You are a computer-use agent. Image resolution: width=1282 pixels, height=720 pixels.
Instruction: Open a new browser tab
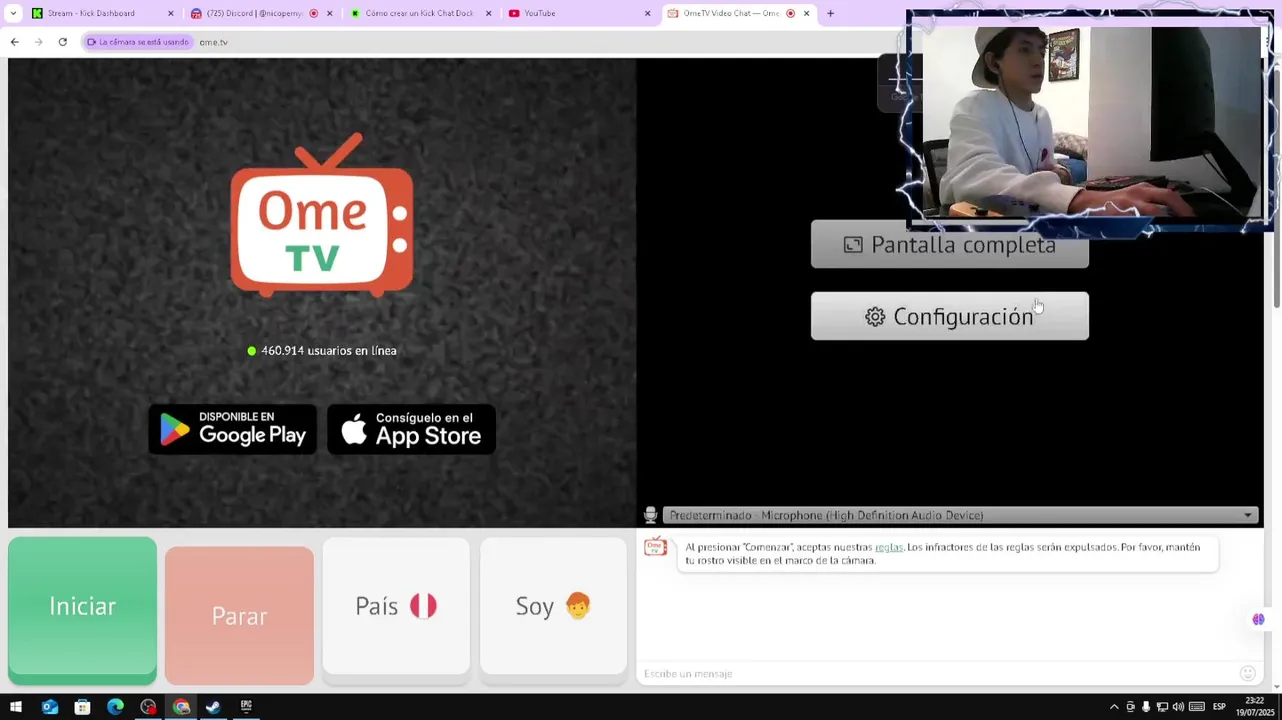pos(830,13)
